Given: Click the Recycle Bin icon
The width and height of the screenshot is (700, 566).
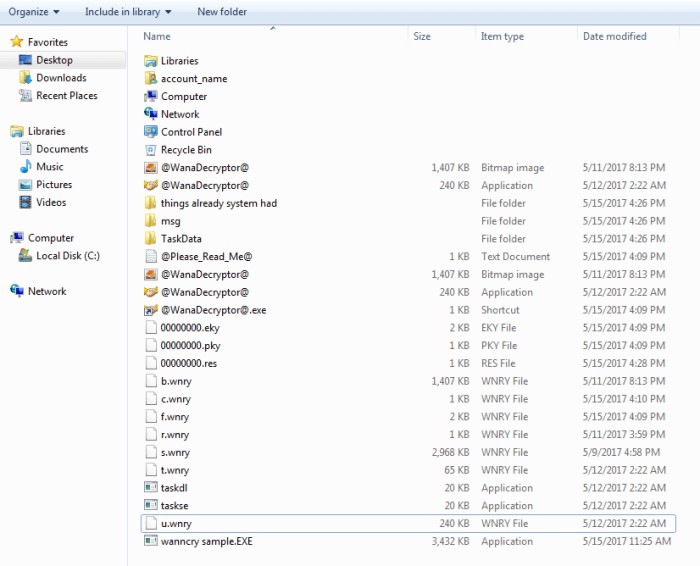Looking at the screenshot, I should point(151,150).
